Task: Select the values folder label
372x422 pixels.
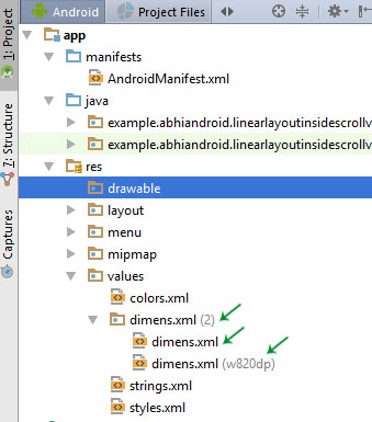Action: 126,276
